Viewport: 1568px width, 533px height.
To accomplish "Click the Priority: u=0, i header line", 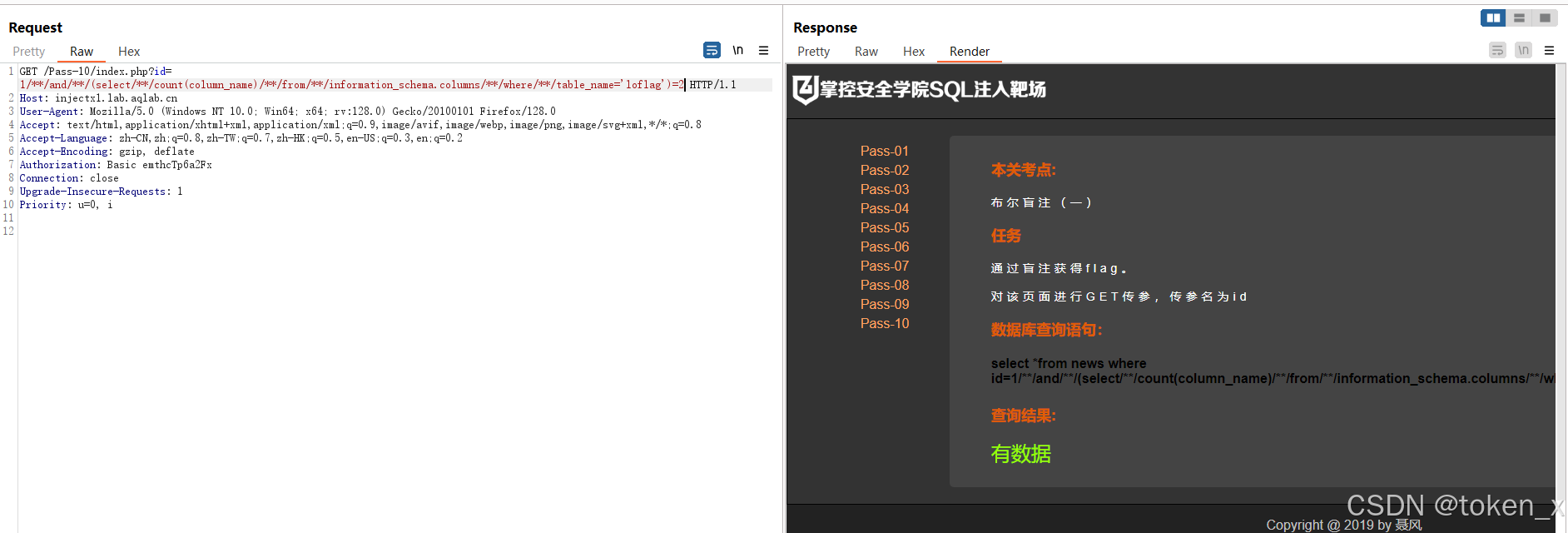I will (x=66, y=205).
